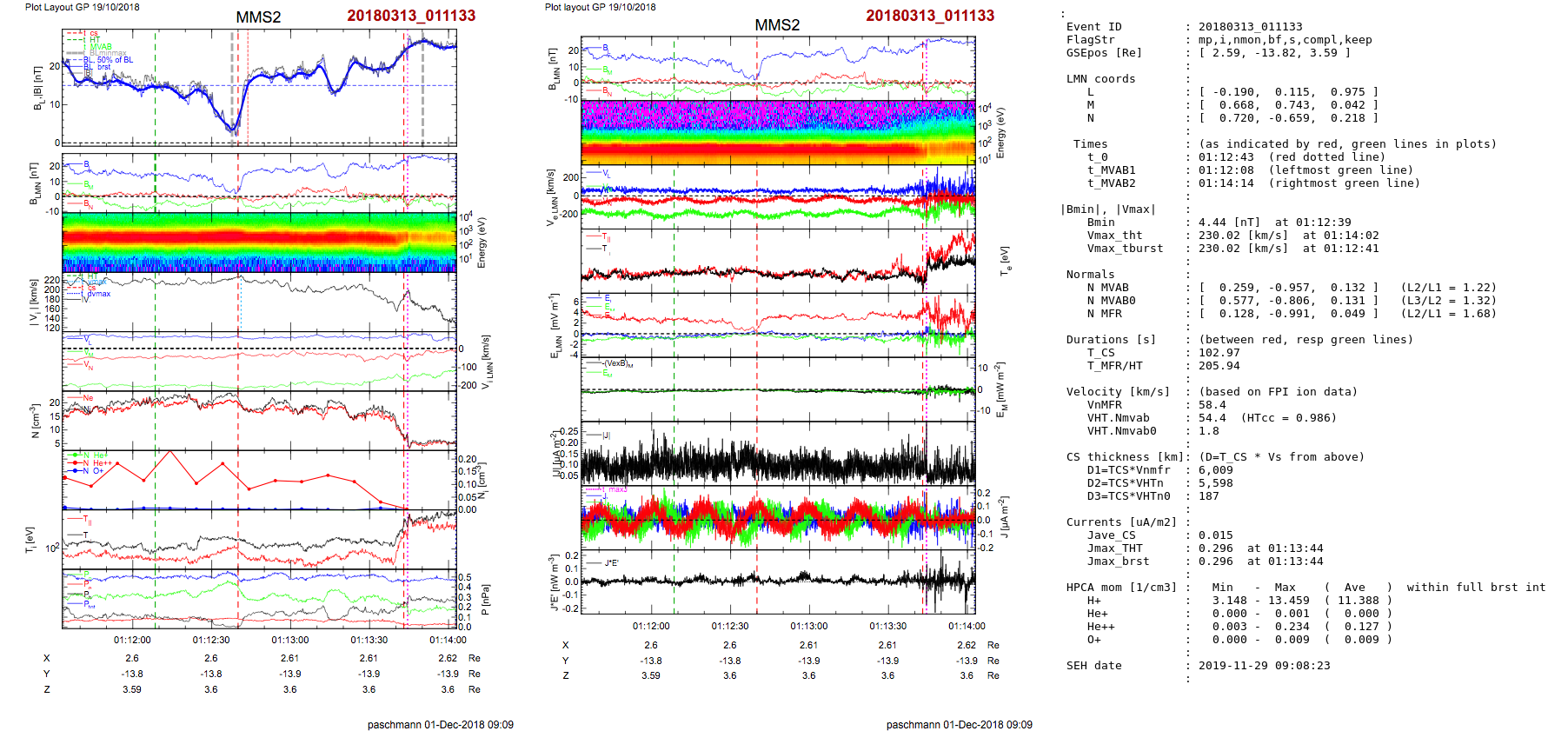Click N MVAB vector '[ 0.259, -0.957, 0.132 ]'
Image resolution: width=1568 pixels, height=731 pixels.
tap(1289, 288)
